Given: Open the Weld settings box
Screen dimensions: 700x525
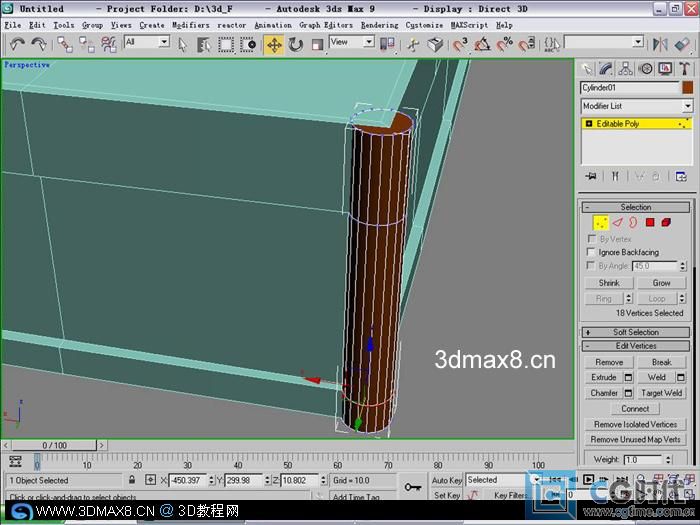Looking at the screenshot, I should click(681, 378).
